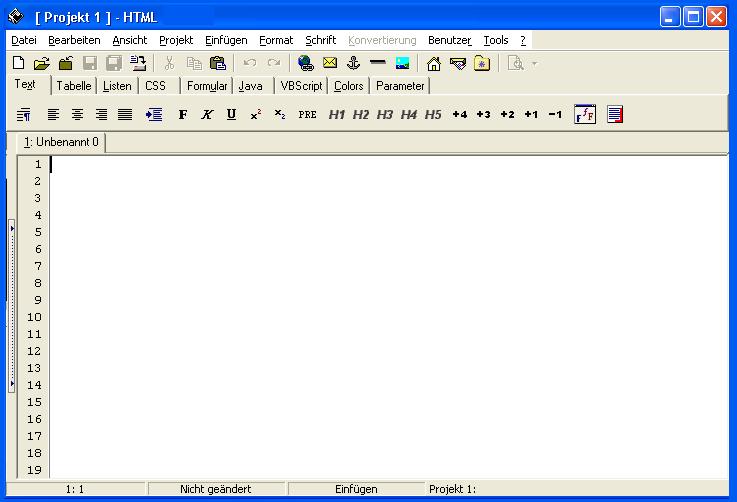
Task: Click the Undo arrow icon
Action: [250, 63]
